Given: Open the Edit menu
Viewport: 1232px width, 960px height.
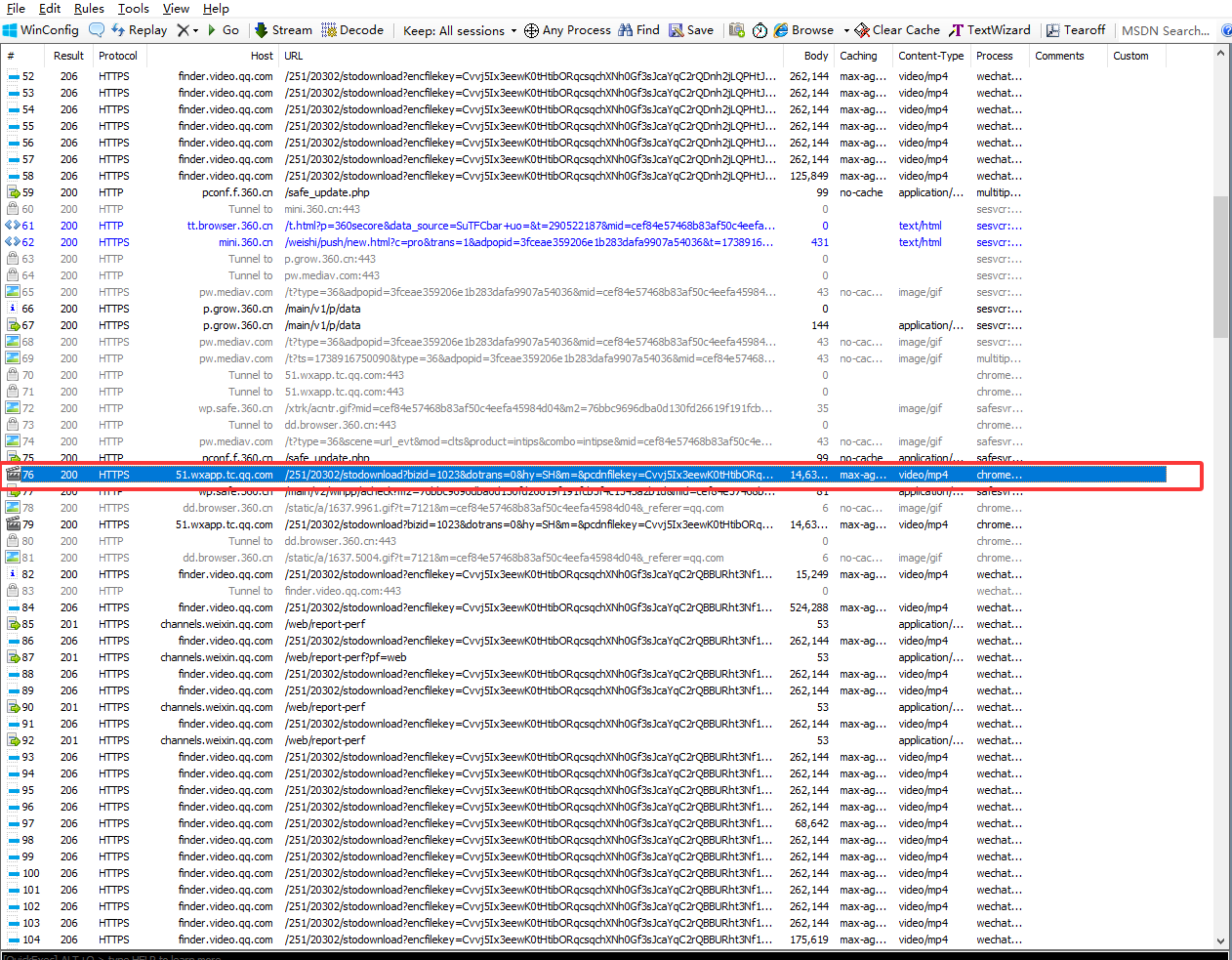Looking at the screenshot, I should (x=50, y=8).
